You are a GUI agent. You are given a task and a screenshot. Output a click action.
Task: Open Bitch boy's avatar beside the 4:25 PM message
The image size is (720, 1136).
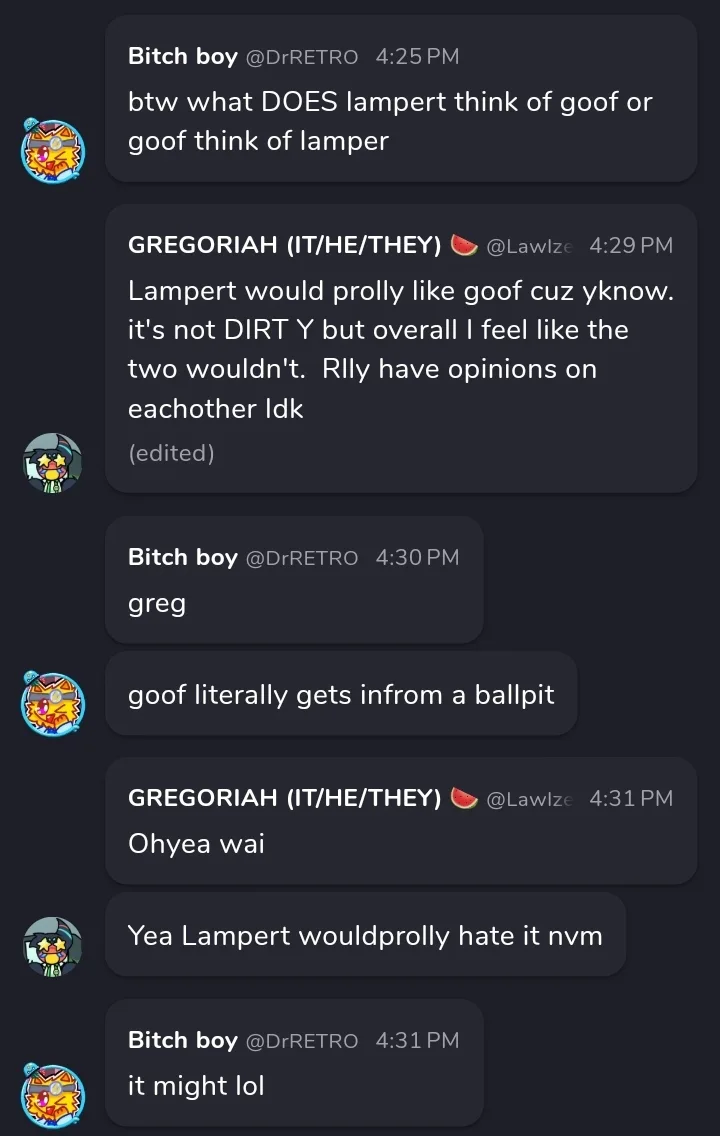point(52,150)
